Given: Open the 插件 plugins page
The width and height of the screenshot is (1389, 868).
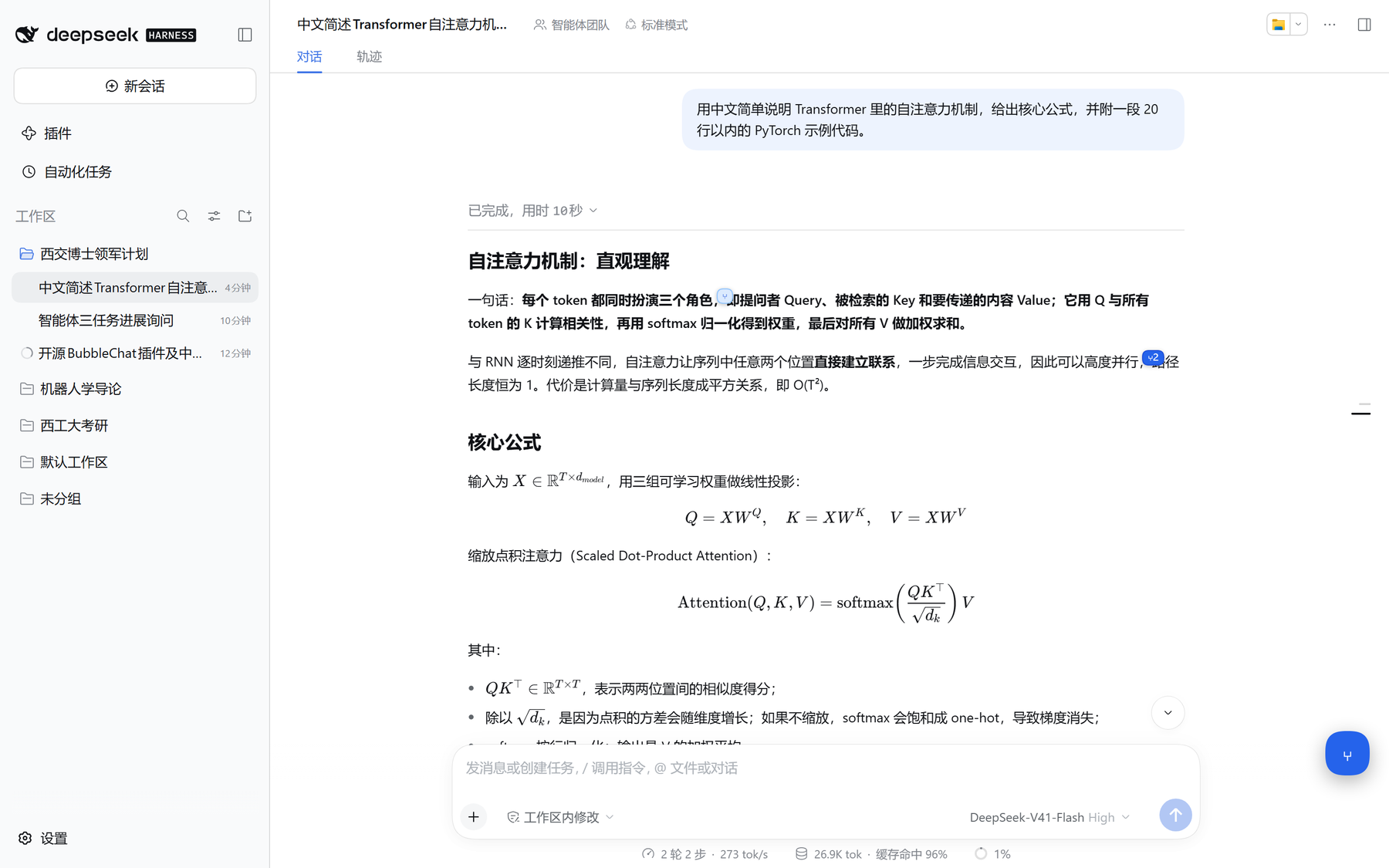Looking at the screenshot, I should pos(46,133).
